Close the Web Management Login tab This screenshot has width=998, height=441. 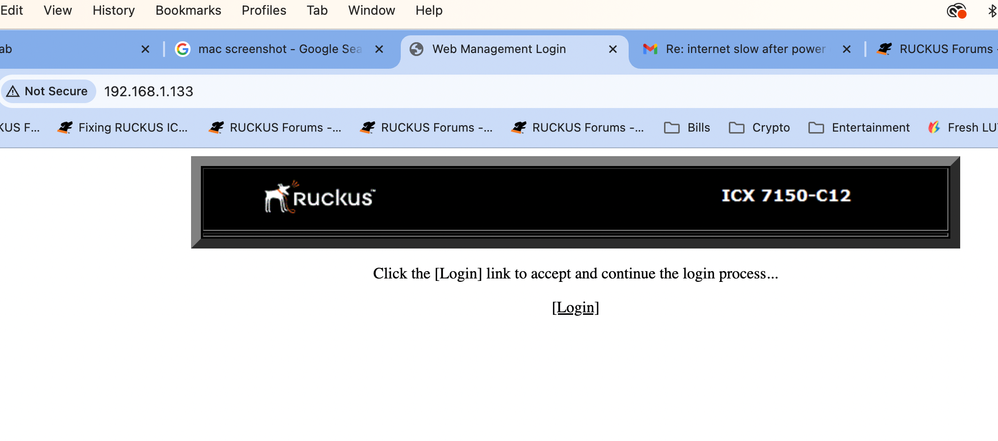[x=613, y=49]
